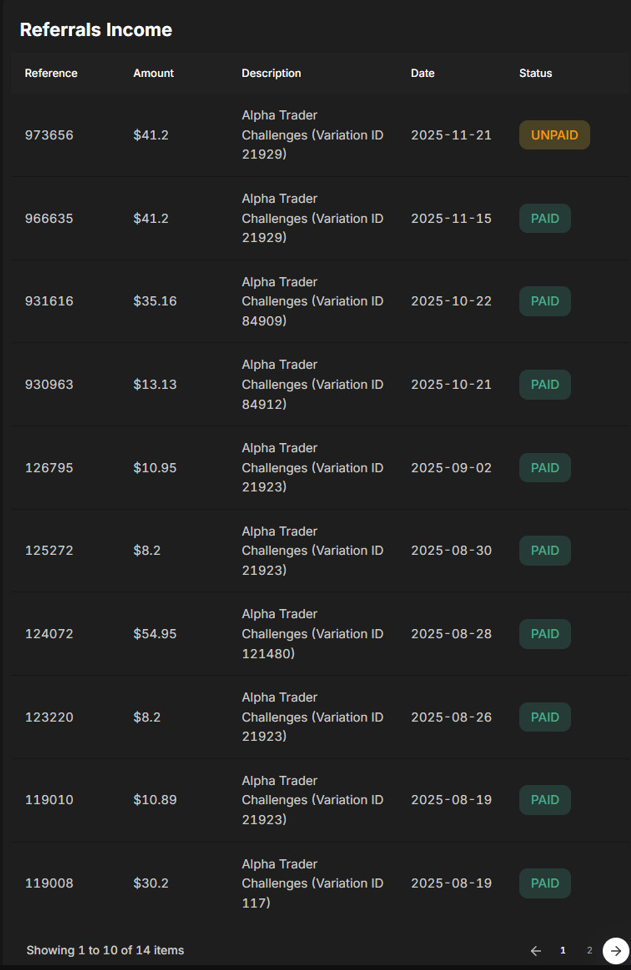
Task: Click the next page arrow icon
Action: 616,950
